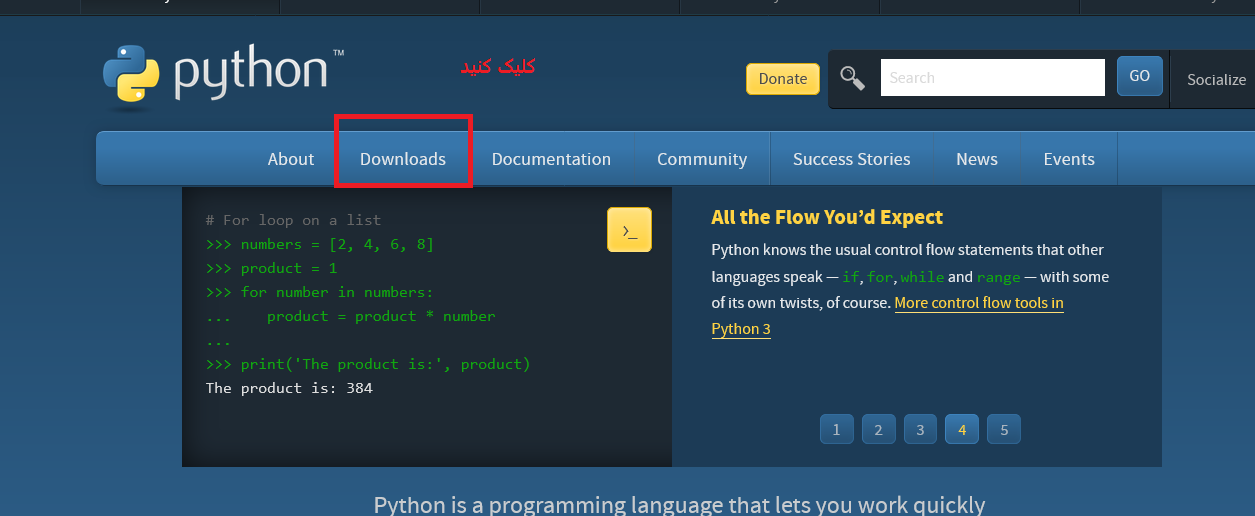
Task: Show slide 2 of the code examples
Action: point(878,430)
